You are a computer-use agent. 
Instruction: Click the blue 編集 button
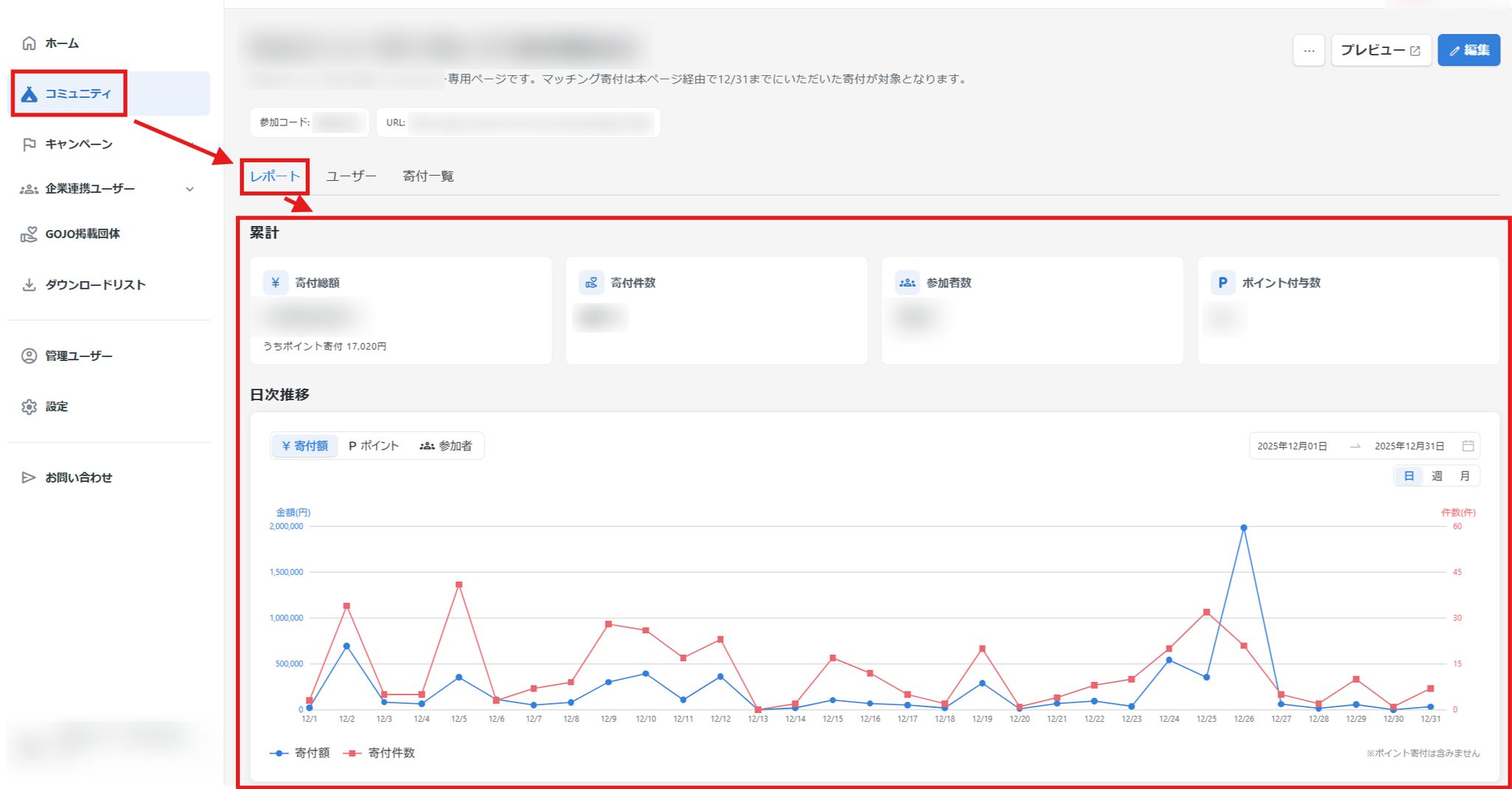tap(1468, 51)
